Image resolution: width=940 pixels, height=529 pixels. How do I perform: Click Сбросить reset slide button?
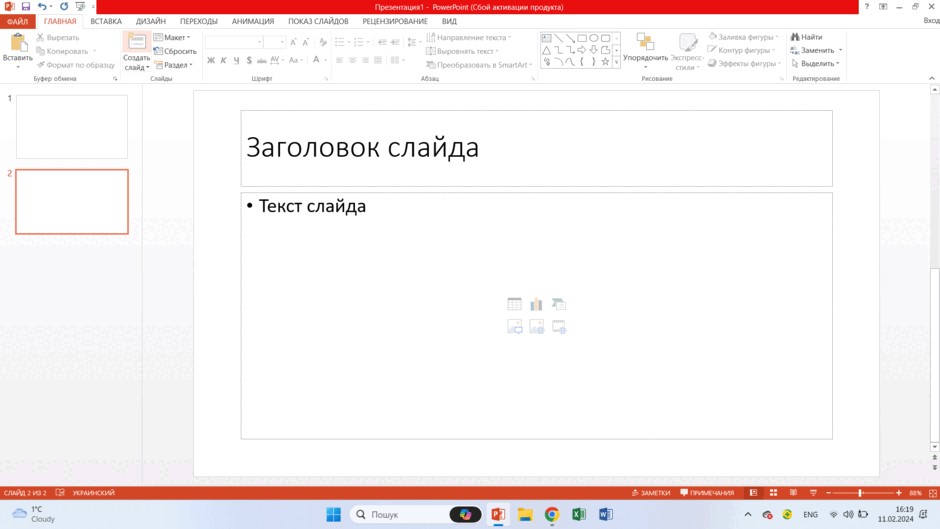175,51
